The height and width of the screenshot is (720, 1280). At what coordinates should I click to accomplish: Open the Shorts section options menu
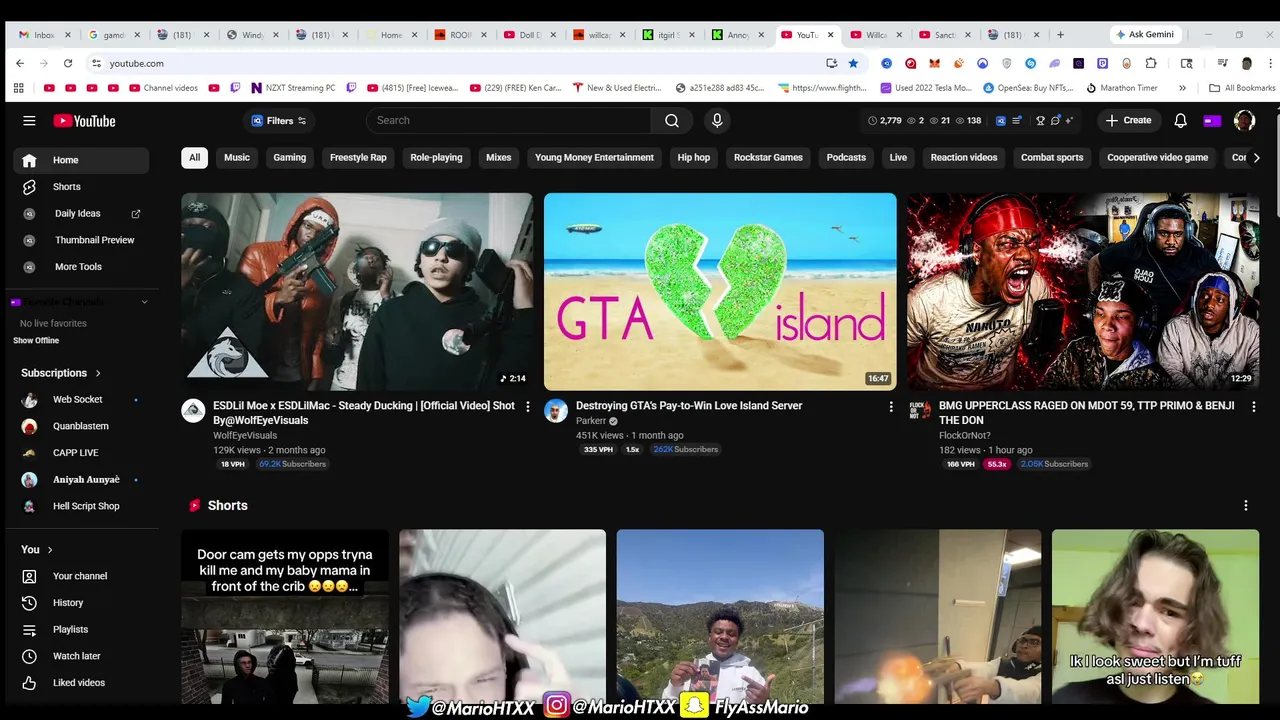[1246, 506]
